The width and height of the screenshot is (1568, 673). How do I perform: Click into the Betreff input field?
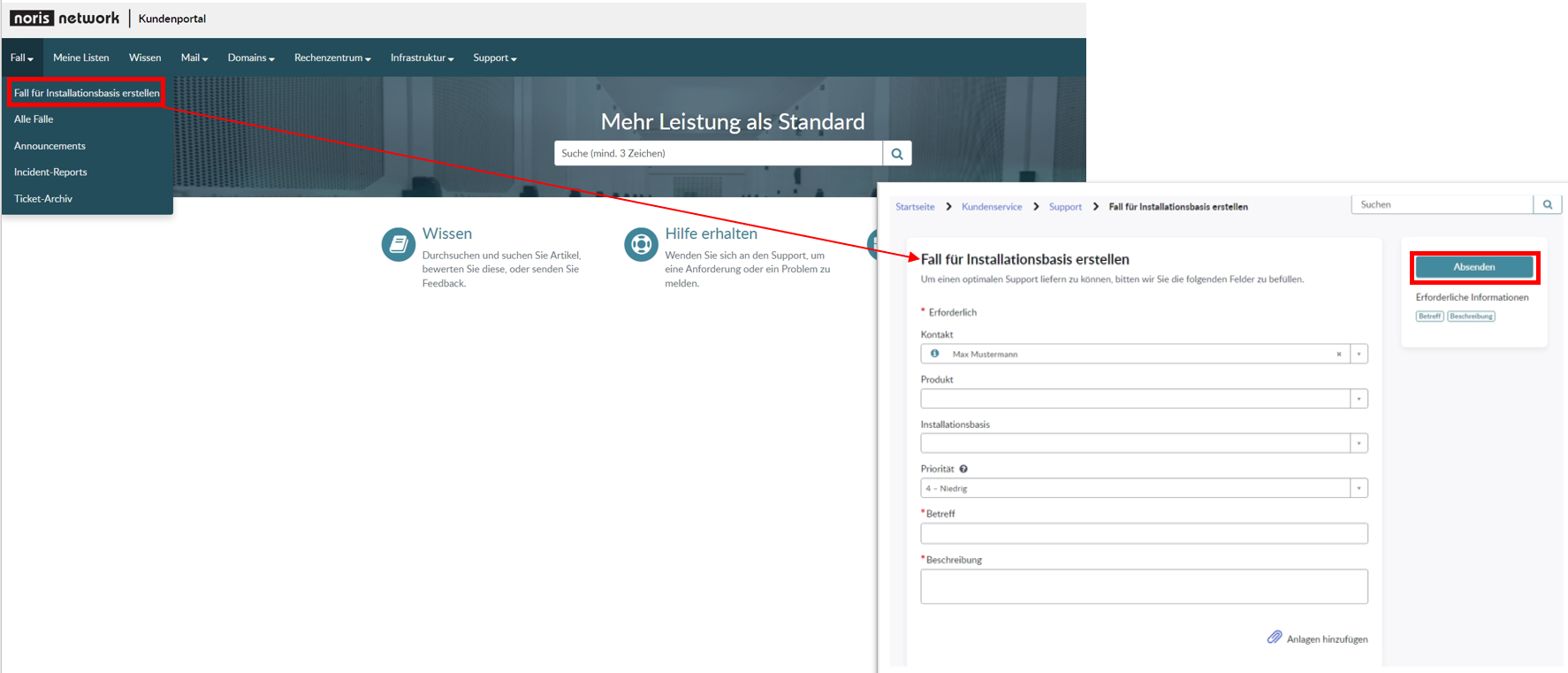click(1144, 533)
